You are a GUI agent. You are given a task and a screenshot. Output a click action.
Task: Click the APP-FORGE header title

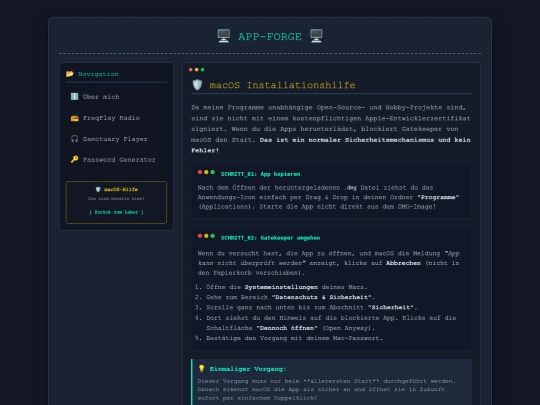270,37
